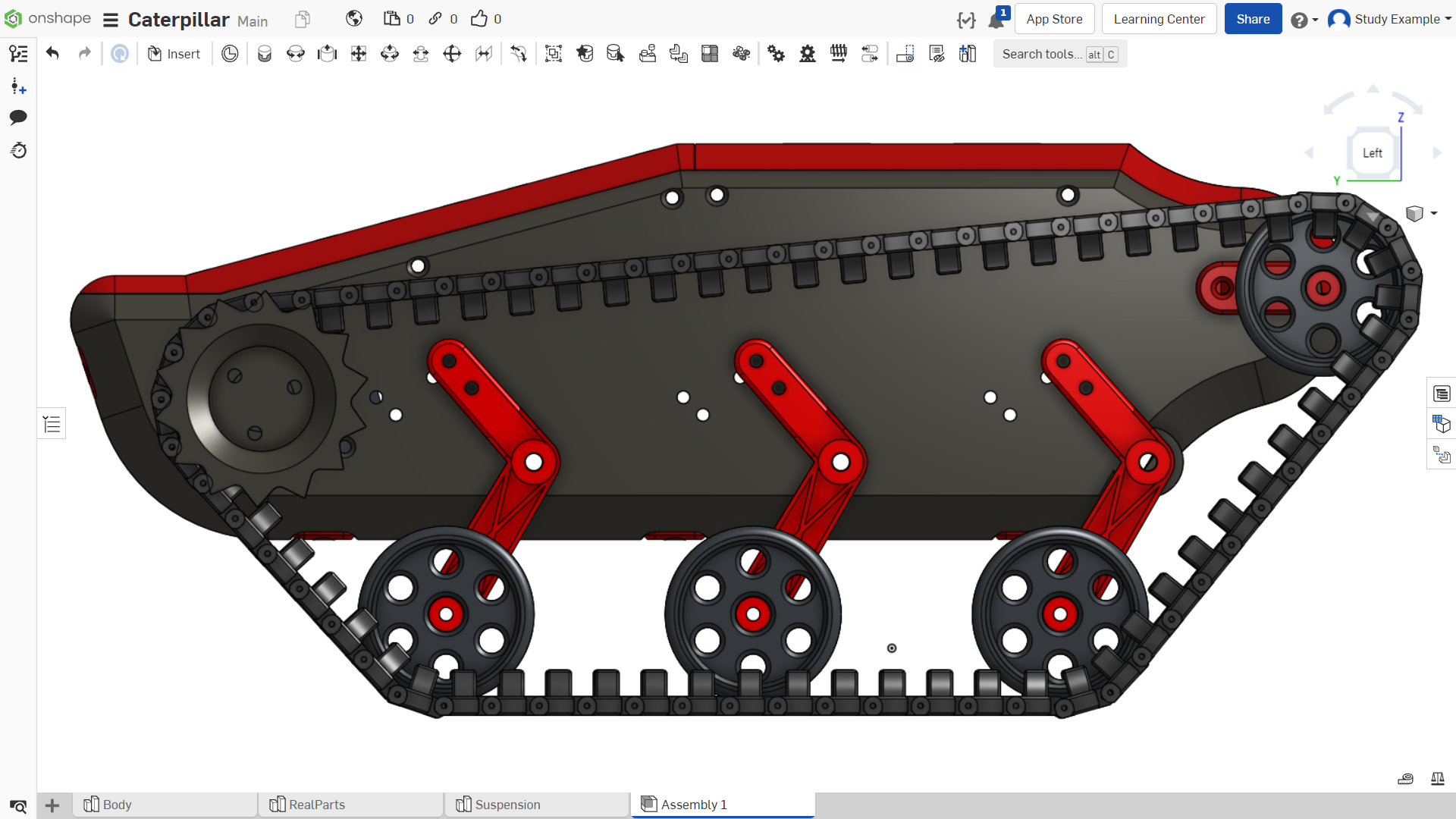
Task: Open the comments speech bubble icon
Action: 18,118
